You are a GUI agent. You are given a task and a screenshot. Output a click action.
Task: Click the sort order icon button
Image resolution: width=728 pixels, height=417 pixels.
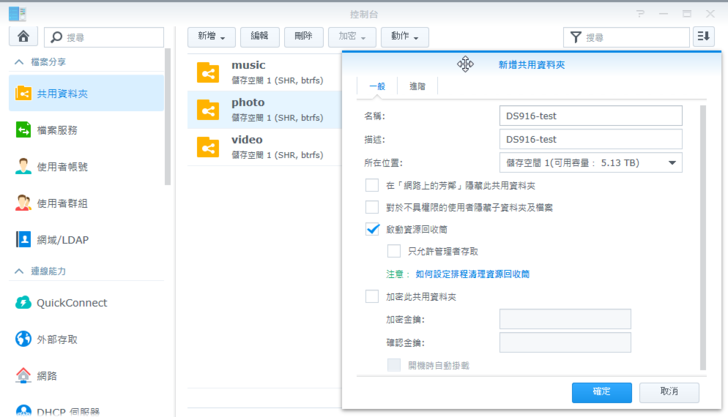704,37
